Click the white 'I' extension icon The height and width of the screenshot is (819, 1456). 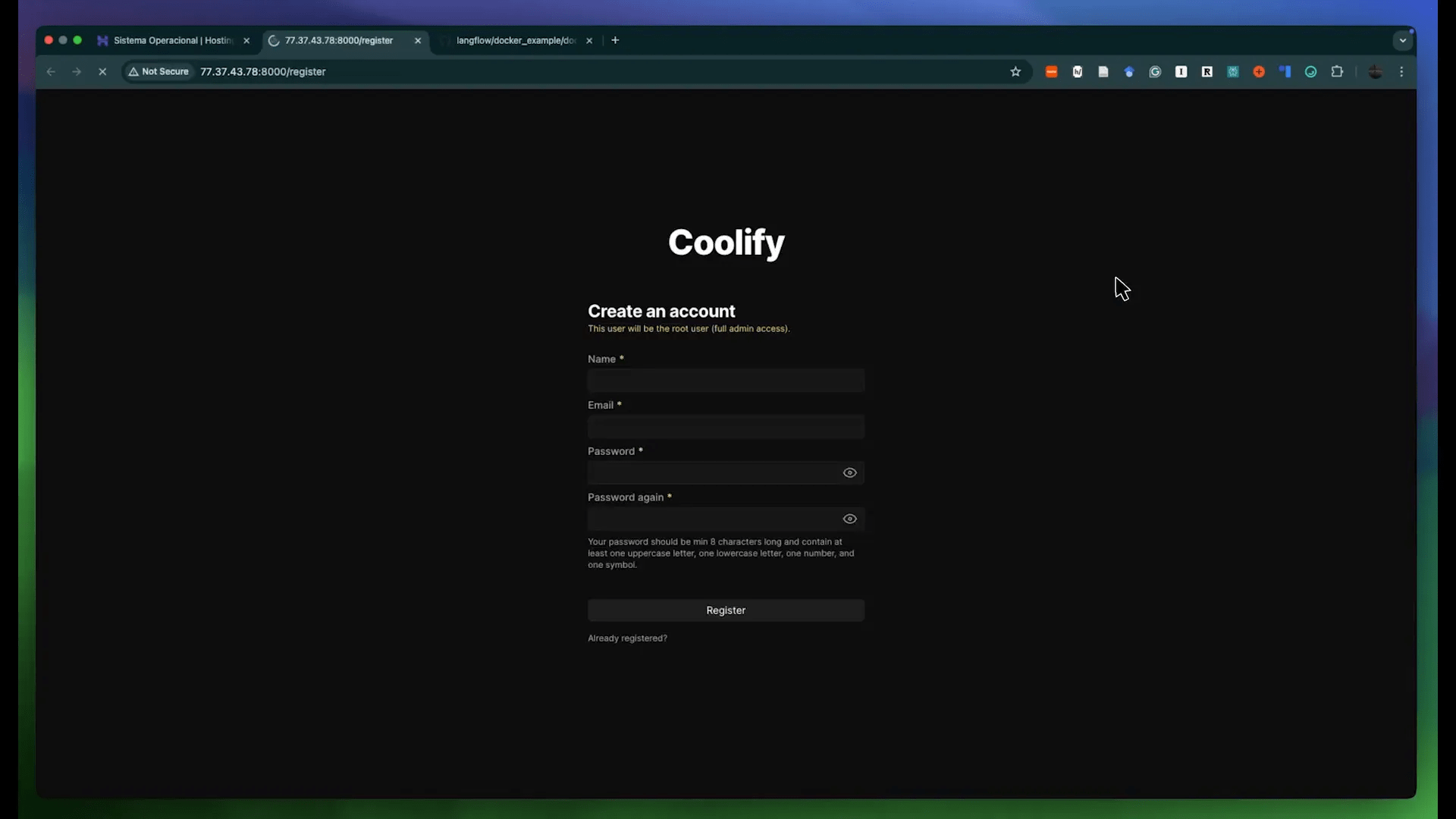[1181, 71]
